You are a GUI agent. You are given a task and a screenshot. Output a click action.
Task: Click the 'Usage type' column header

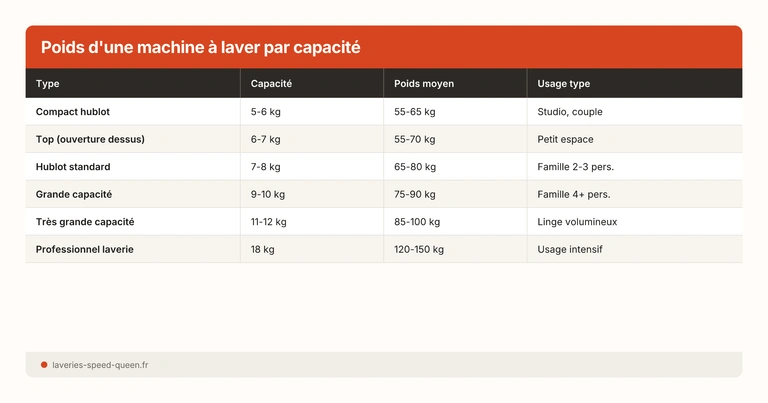click(564, 84)
